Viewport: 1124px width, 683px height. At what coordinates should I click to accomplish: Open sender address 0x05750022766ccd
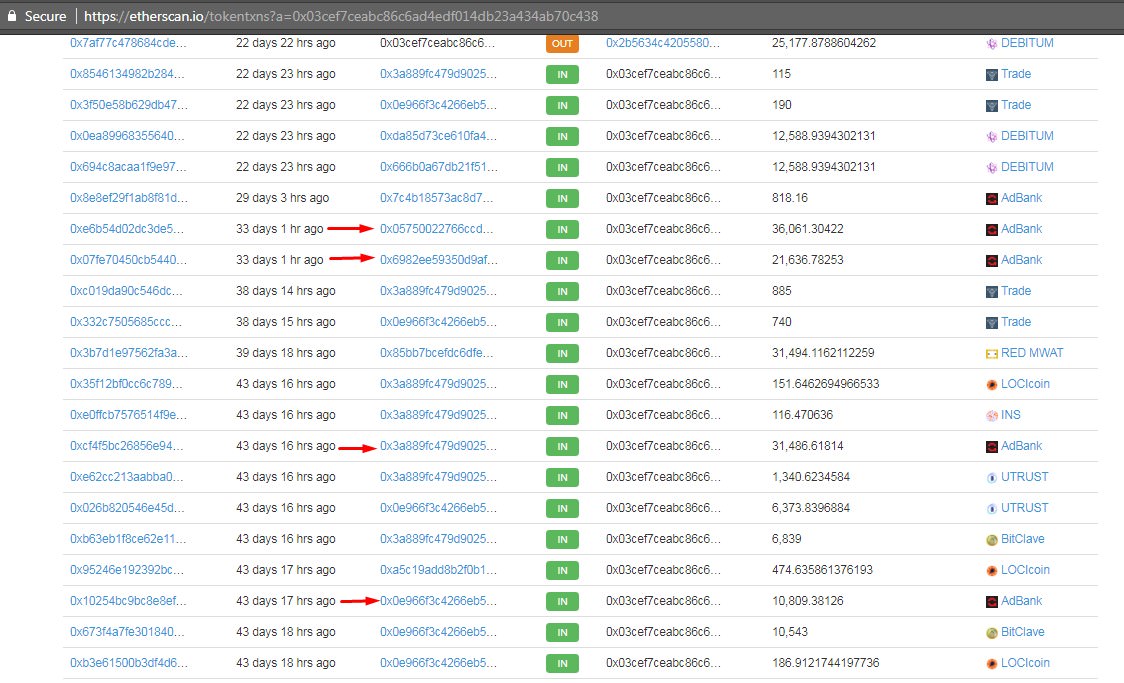pos(437,229)
